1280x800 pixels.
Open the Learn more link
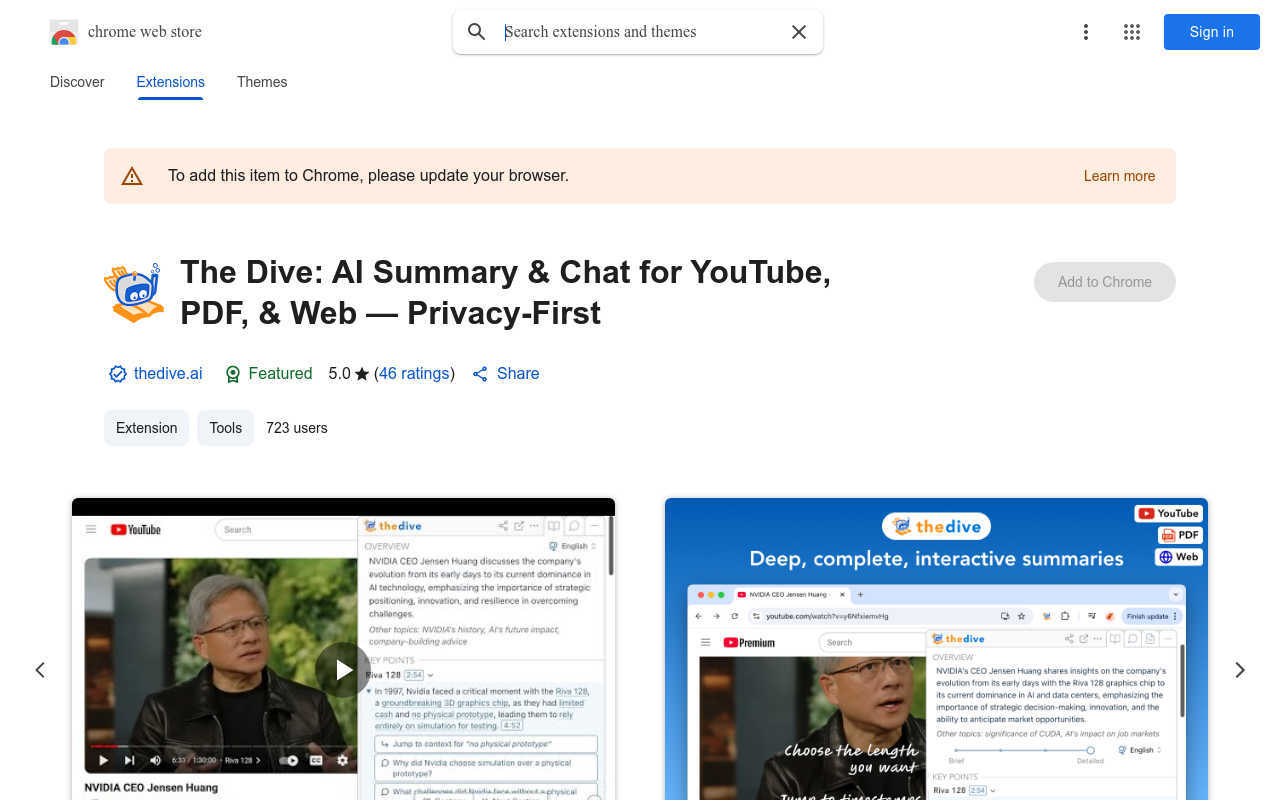coord(1119,176)
